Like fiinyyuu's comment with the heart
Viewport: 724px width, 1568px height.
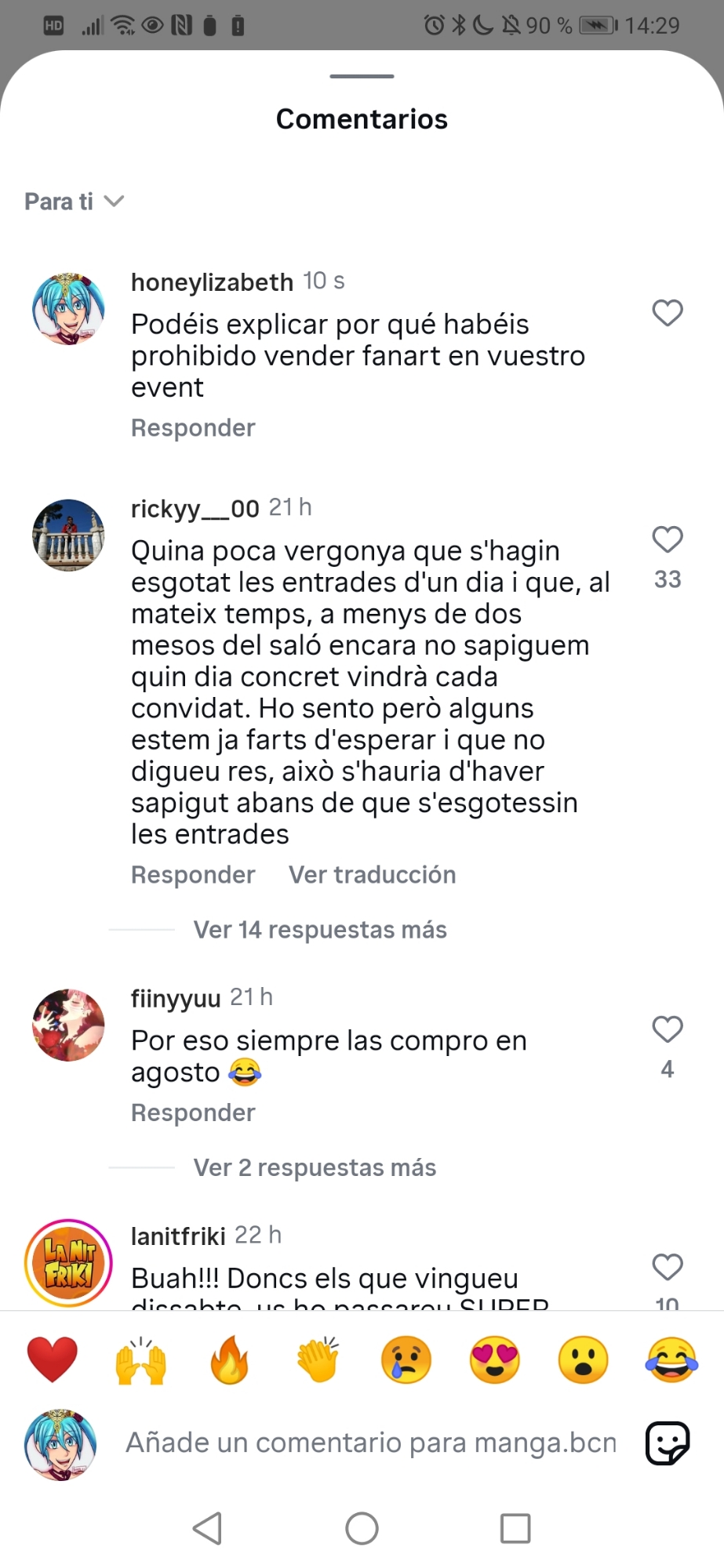pyautogui.click(x=668, y=1029)
